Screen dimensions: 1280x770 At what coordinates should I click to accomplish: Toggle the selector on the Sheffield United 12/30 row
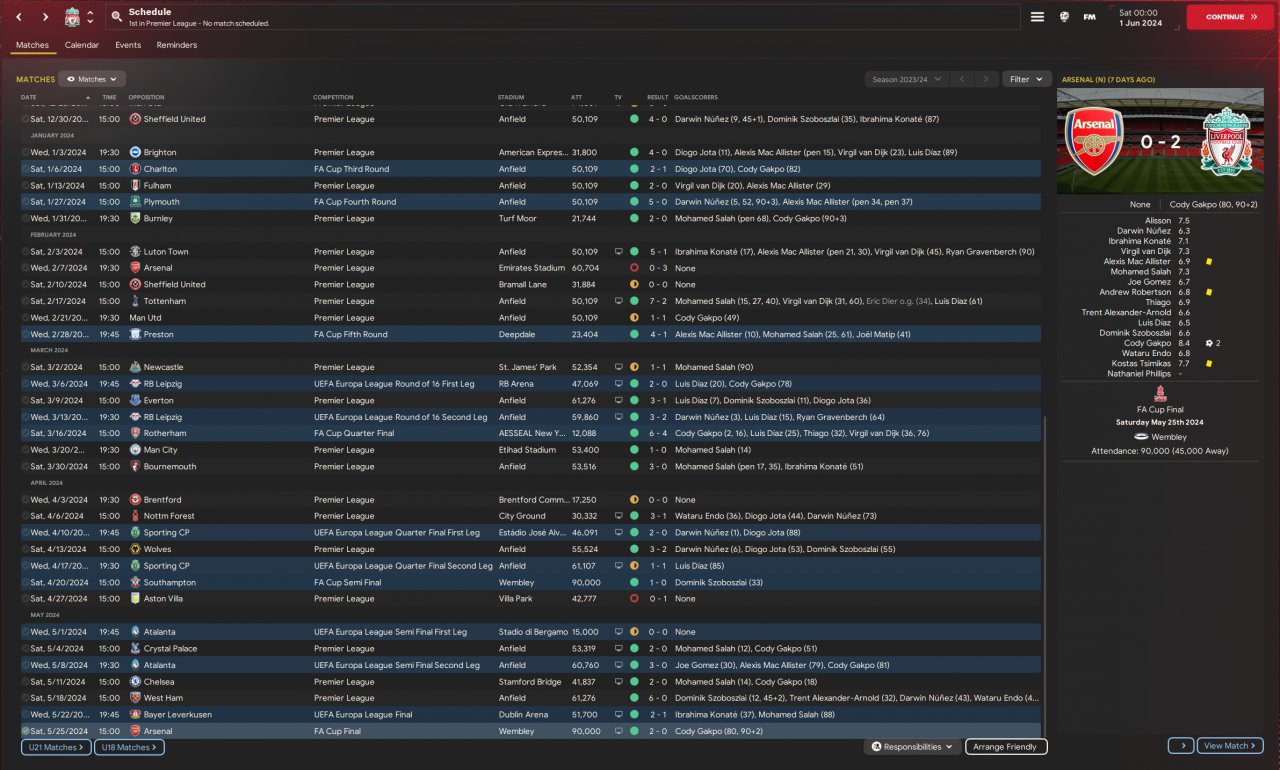pyautogui.click(x=25, y=119)
